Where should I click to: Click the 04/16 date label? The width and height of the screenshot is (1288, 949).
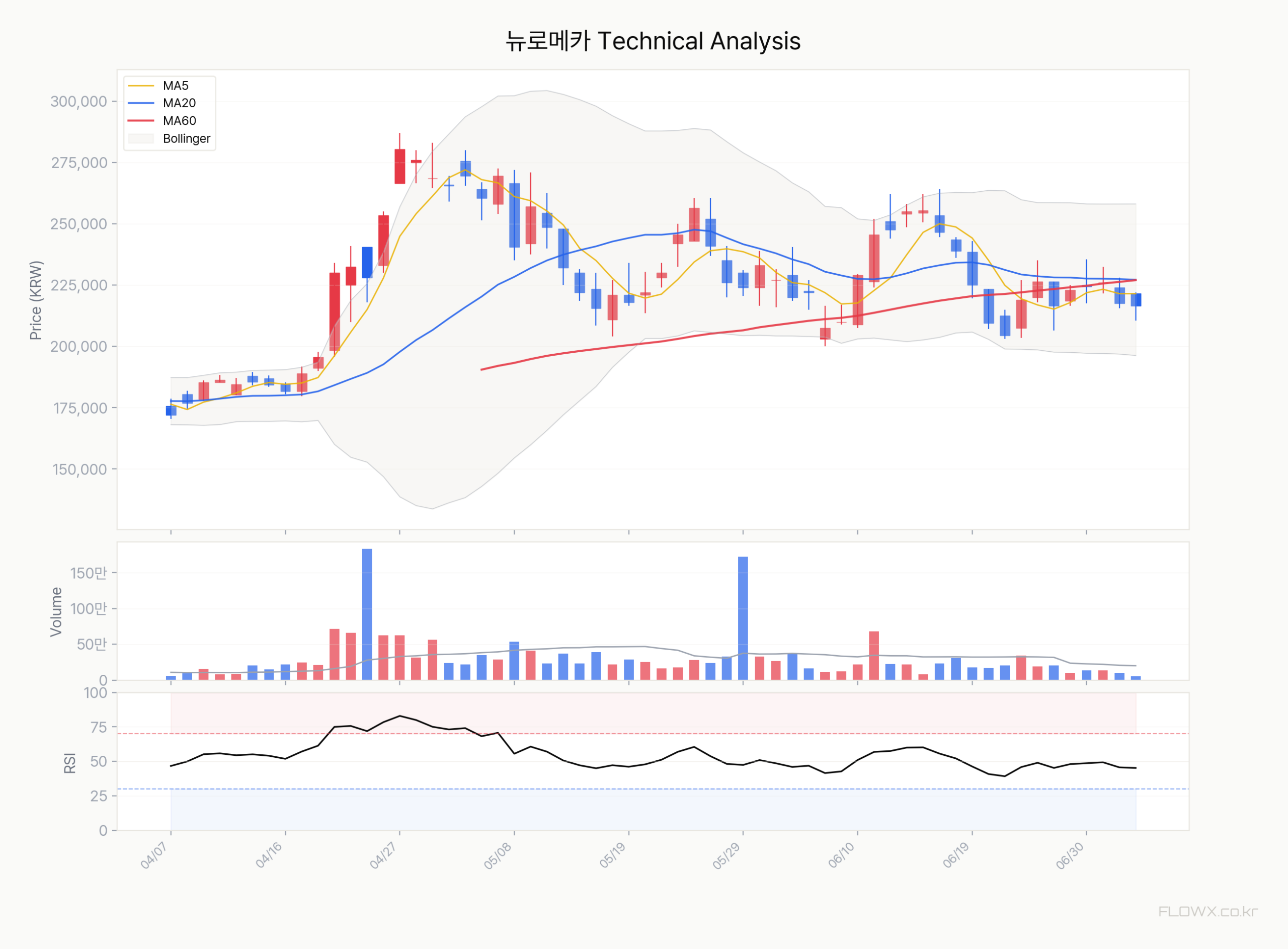pyautogui.click(x=269, y=855)
